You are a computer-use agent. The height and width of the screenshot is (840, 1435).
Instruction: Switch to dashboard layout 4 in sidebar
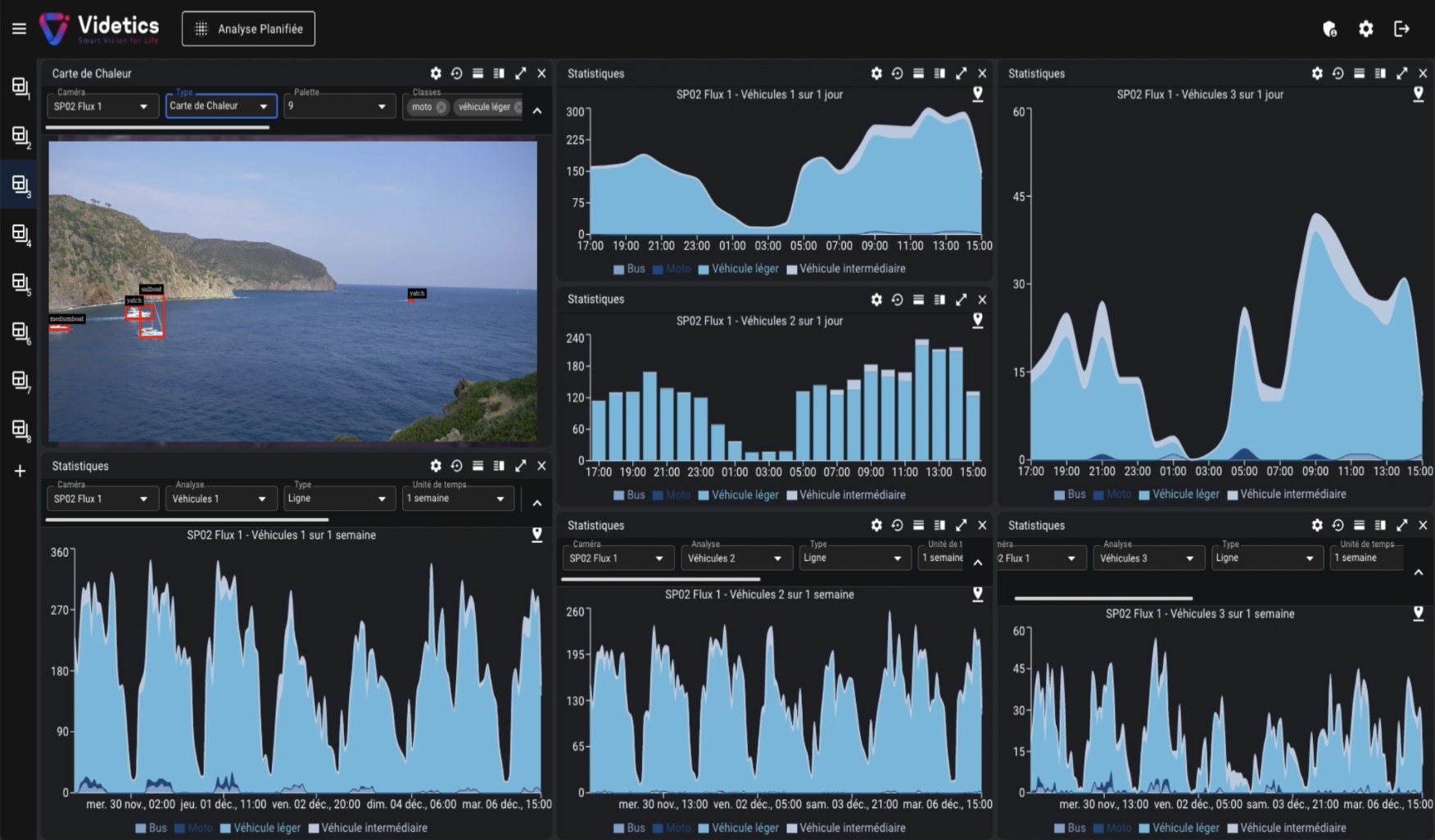(x=20, y=234)
